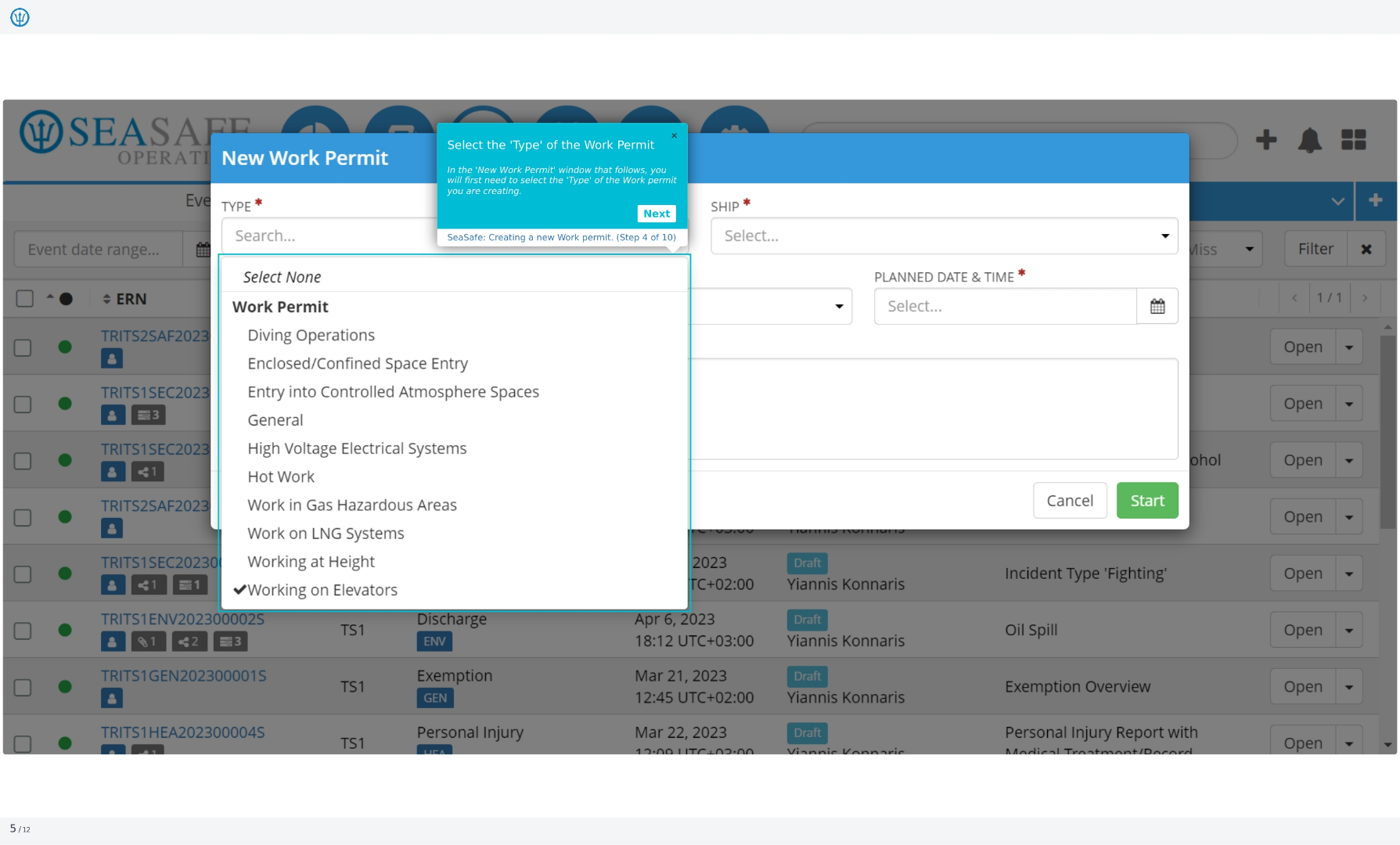Click the large description text area
1400x845 pixels.
pos(934,409)
